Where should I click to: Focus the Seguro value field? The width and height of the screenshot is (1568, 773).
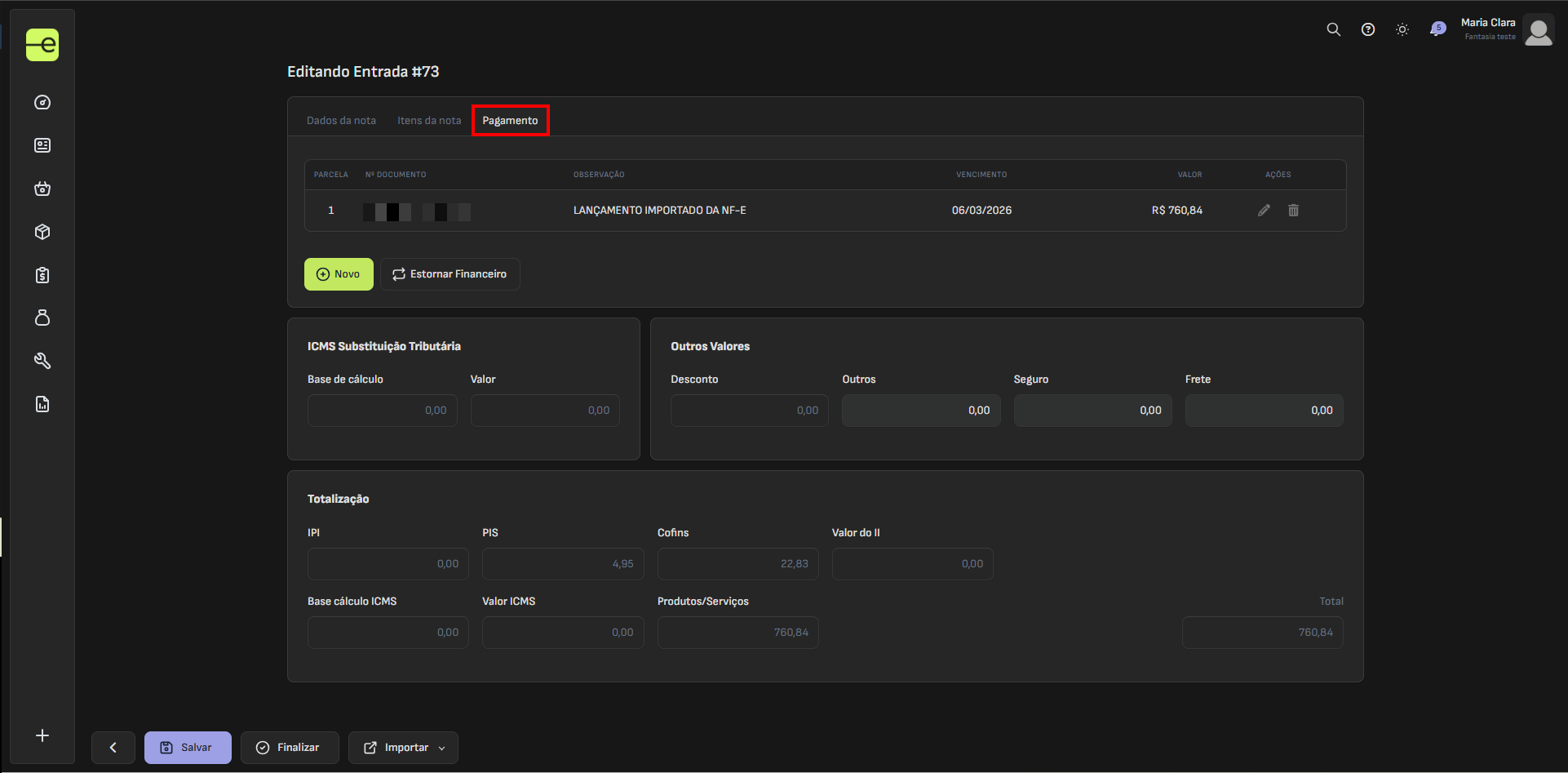click(x=1093, y=411)
